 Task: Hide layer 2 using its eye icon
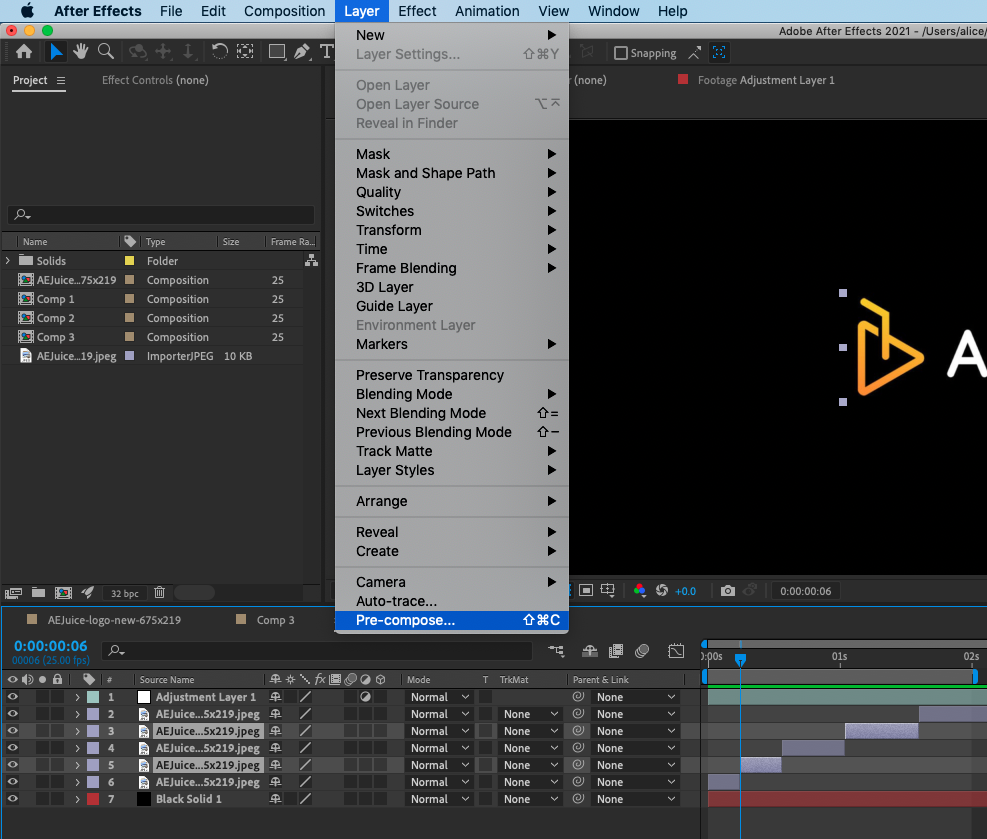(13, 714)
